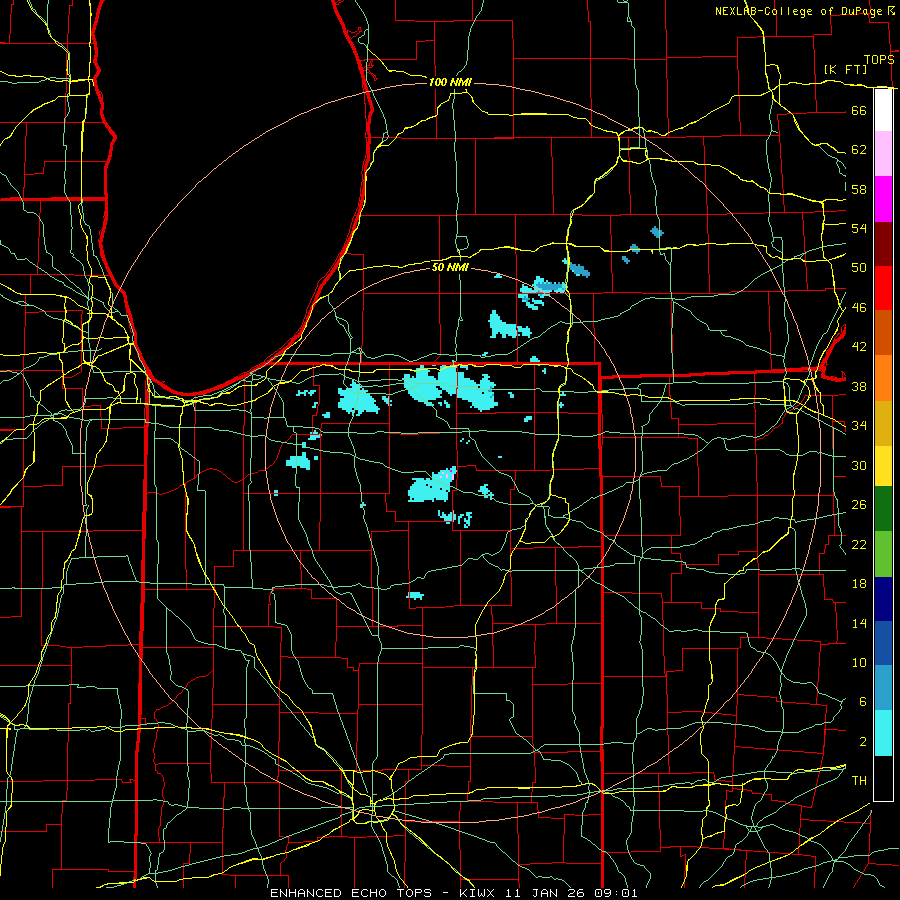Click the "30" legend value

pos(859,465)
